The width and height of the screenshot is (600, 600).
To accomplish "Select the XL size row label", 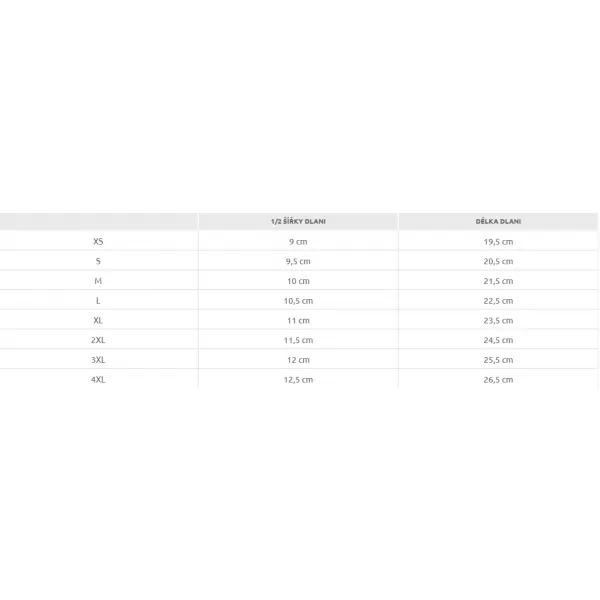I will click(98, 320).
